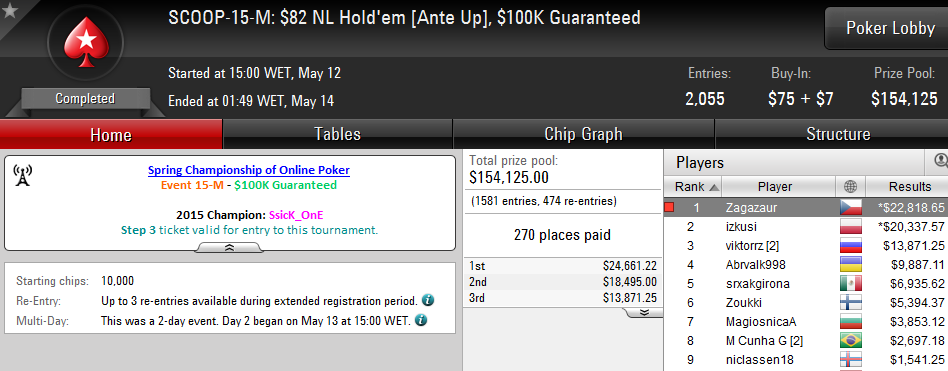Open Spring Championship of Online Poker link

click(248, 170)
